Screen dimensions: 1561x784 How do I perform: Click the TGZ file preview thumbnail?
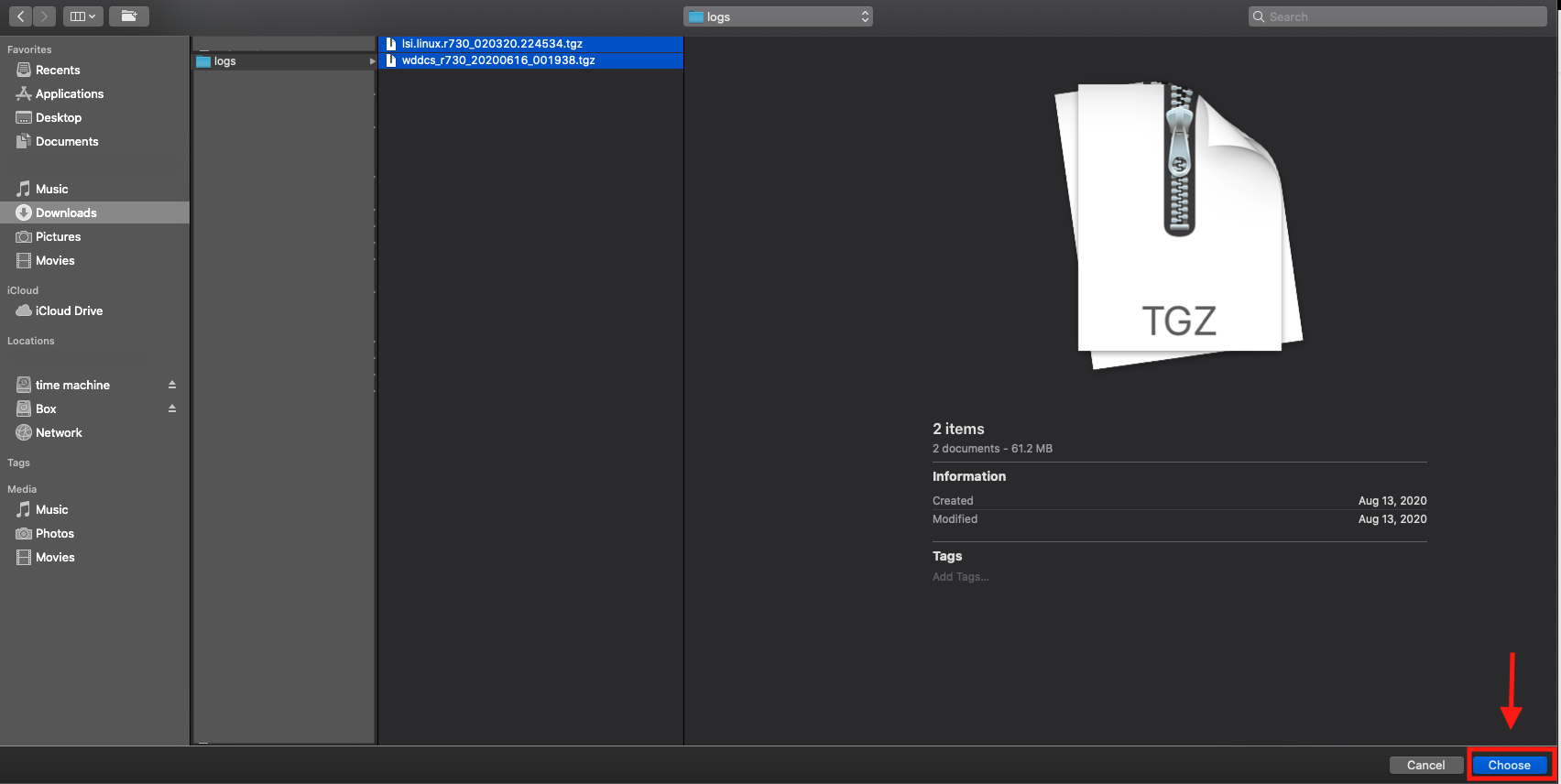coord(1179,224)
